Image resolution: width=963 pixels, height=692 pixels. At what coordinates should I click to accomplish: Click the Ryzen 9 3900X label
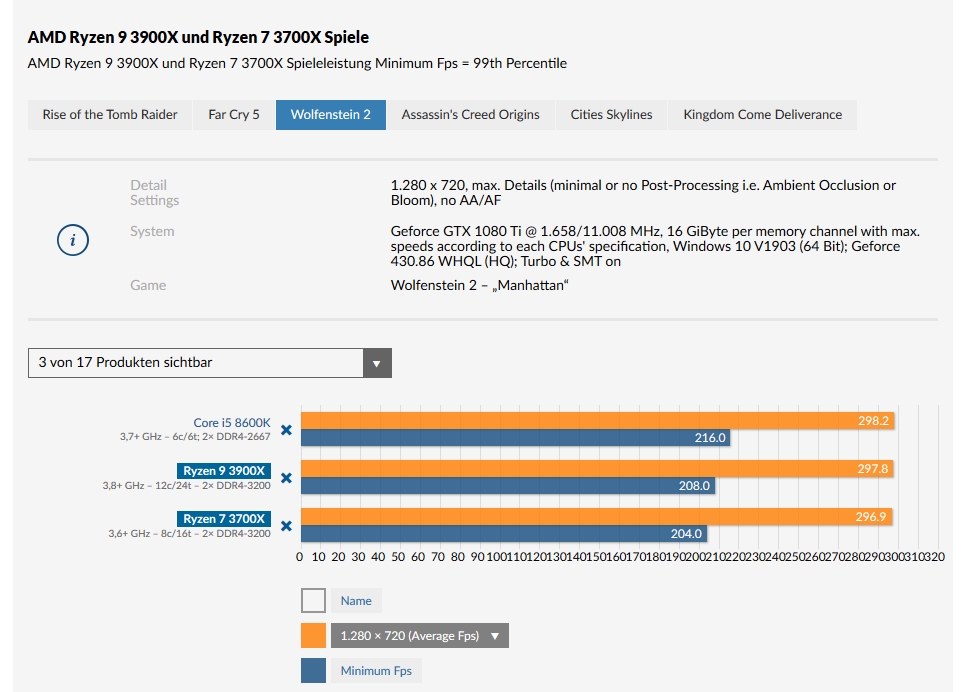[x=224, y=471]
